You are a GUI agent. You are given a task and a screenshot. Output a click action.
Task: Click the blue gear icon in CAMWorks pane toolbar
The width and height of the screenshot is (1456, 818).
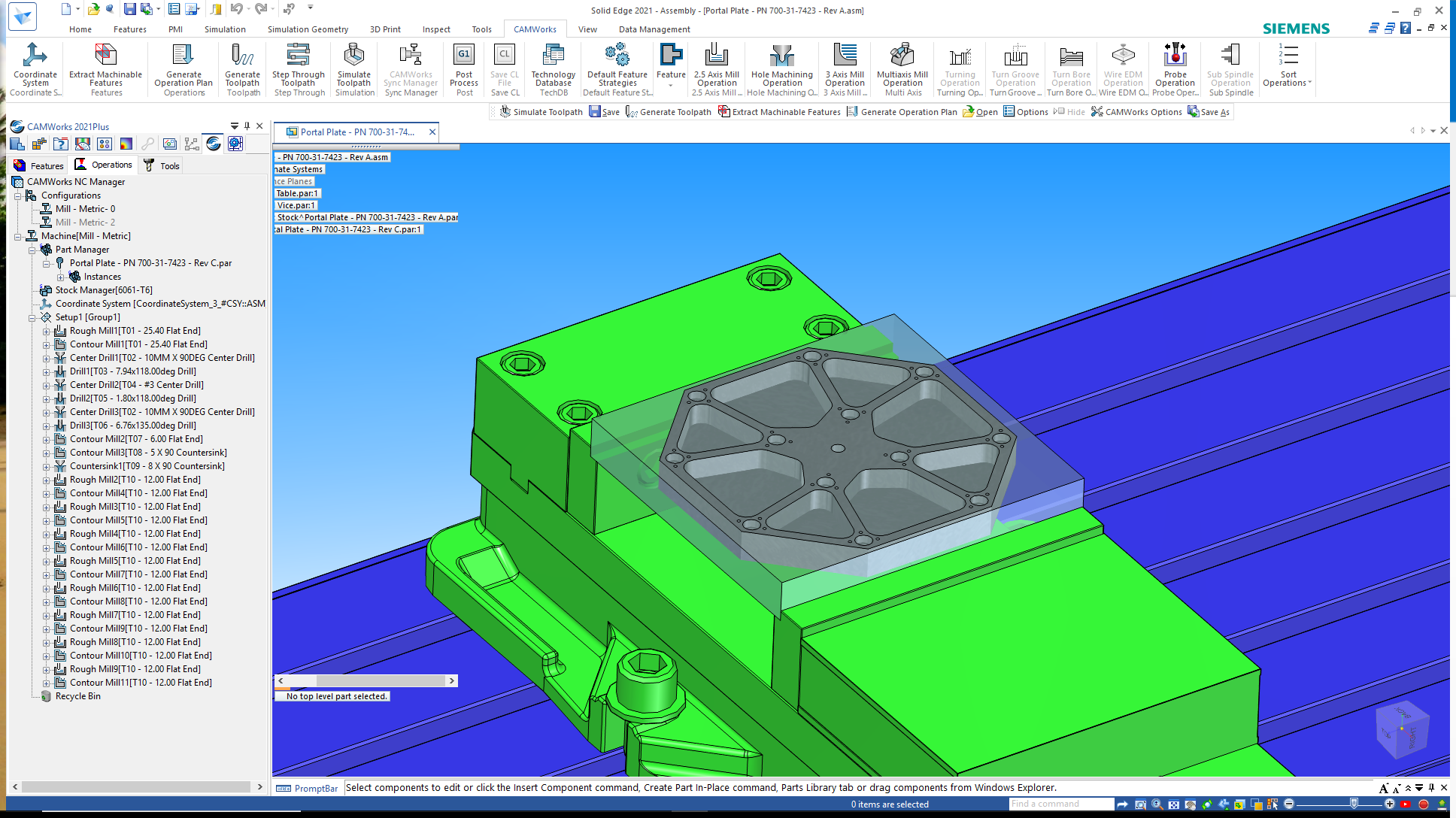pyautogui.click(x=235, y=144)
